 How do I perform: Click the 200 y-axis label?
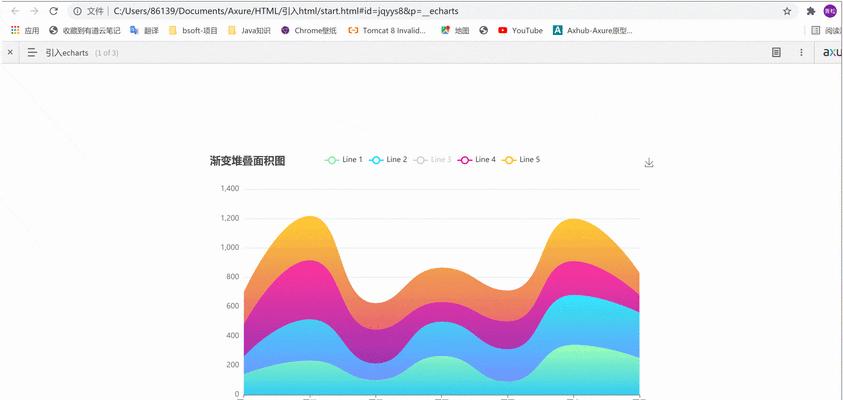click(x=233, y=365)
